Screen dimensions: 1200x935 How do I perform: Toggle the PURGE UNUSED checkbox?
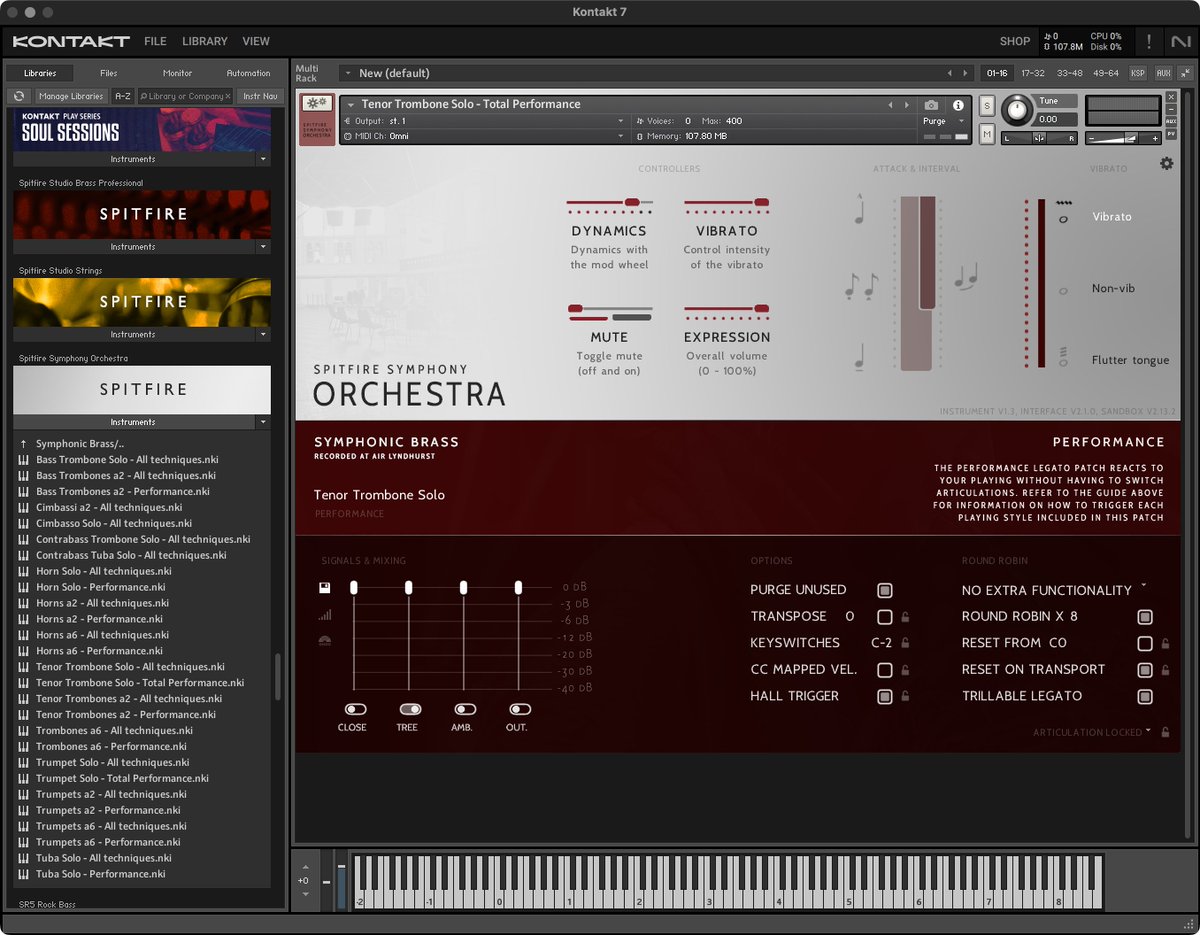(x=884, y=590)
